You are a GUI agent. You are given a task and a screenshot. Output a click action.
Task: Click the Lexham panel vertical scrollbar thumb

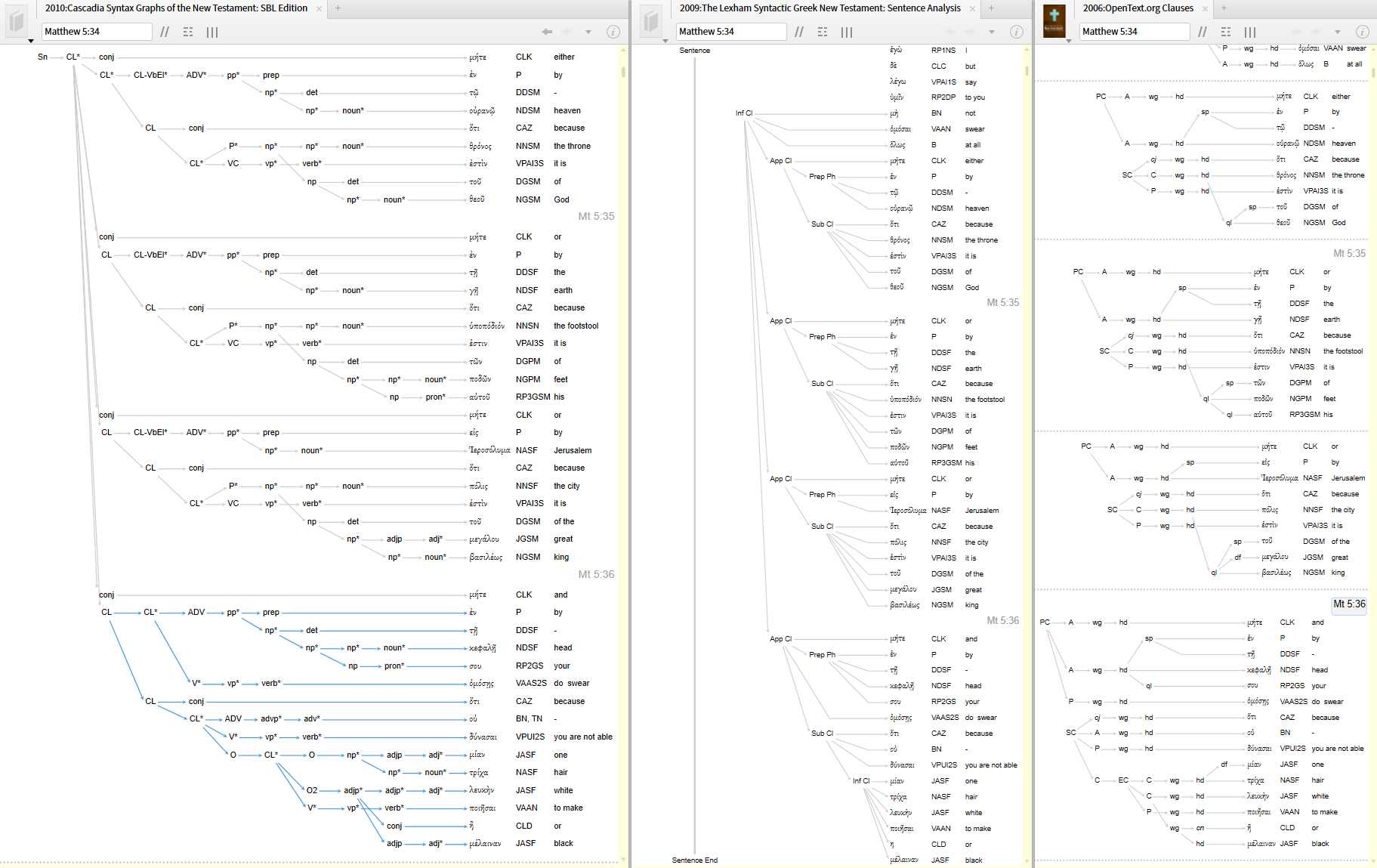(x=1027, y=72)
